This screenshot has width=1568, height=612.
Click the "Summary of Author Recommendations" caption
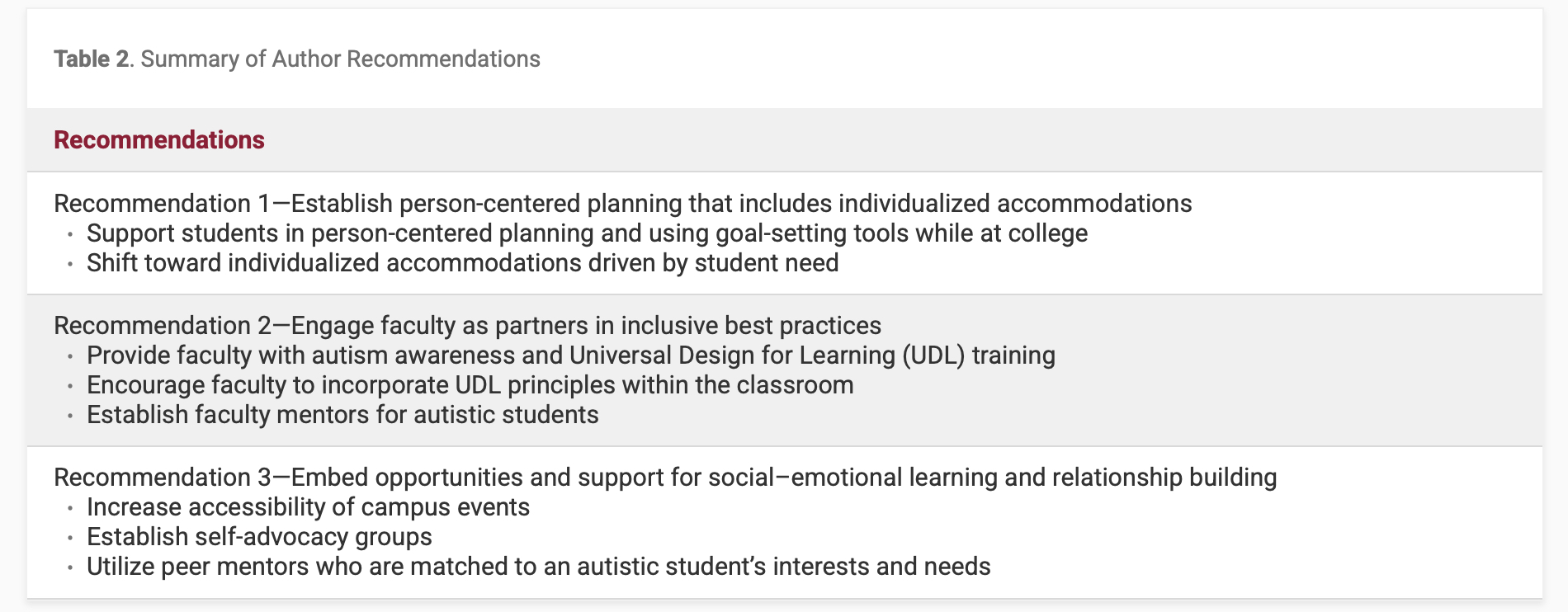(340, 59)
